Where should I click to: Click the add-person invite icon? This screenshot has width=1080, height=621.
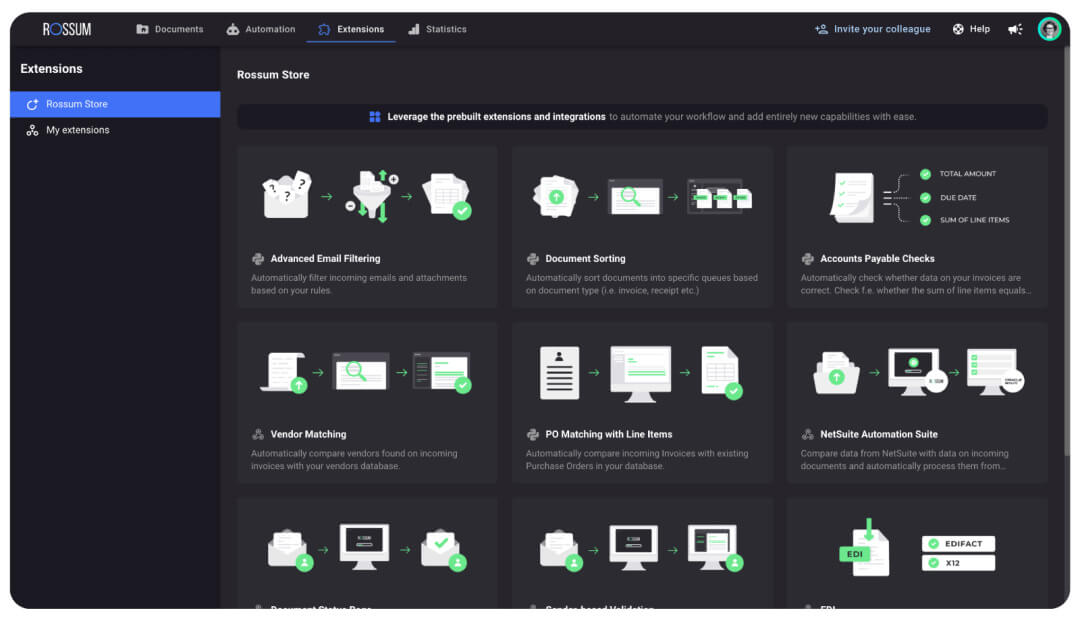pyautogui.click(x=821, y=29)
